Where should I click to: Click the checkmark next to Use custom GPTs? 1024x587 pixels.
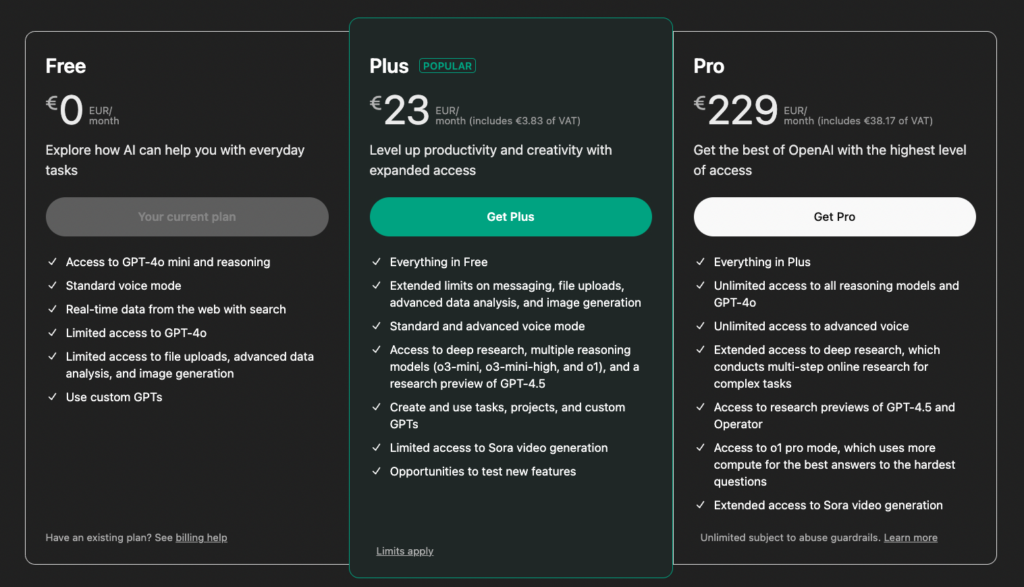(52, 397)
